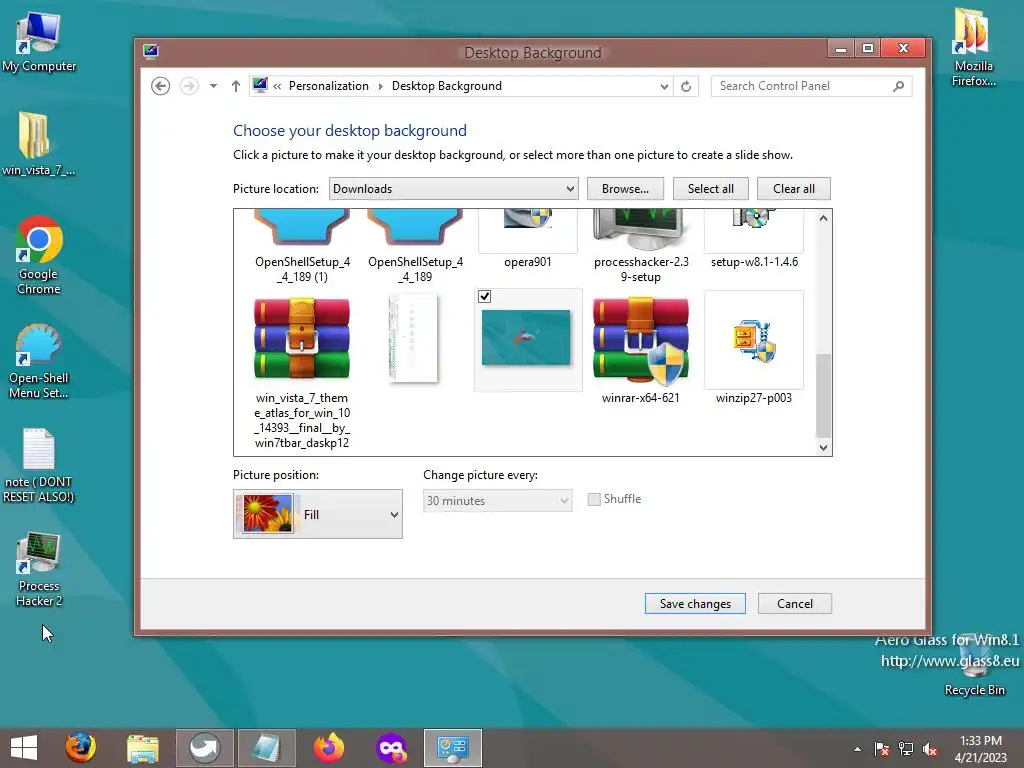Expand address bar history dropdown
Image resolution: width=1024 pixels, height=768 pixels.
tap(664, 86)
